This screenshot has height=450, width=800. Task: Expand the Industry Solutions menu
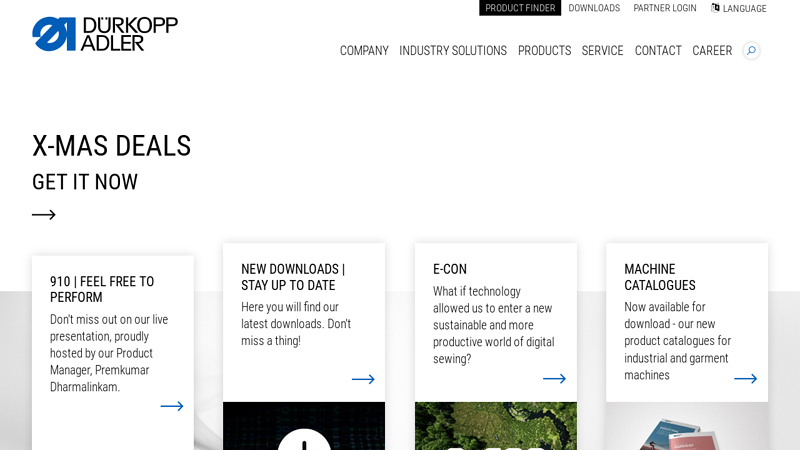[x=453, y=51]
